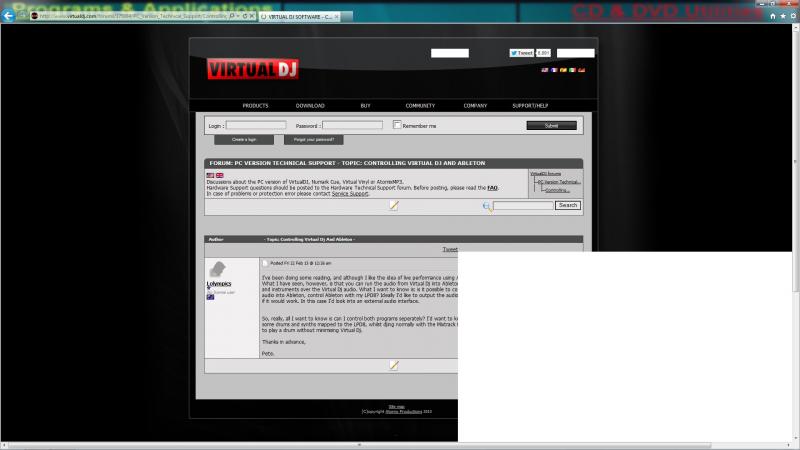Image resolution: width=800 pixels, height=450 pixels.
Task: Check the Remember me checkbox
Action: click(397, 124)
